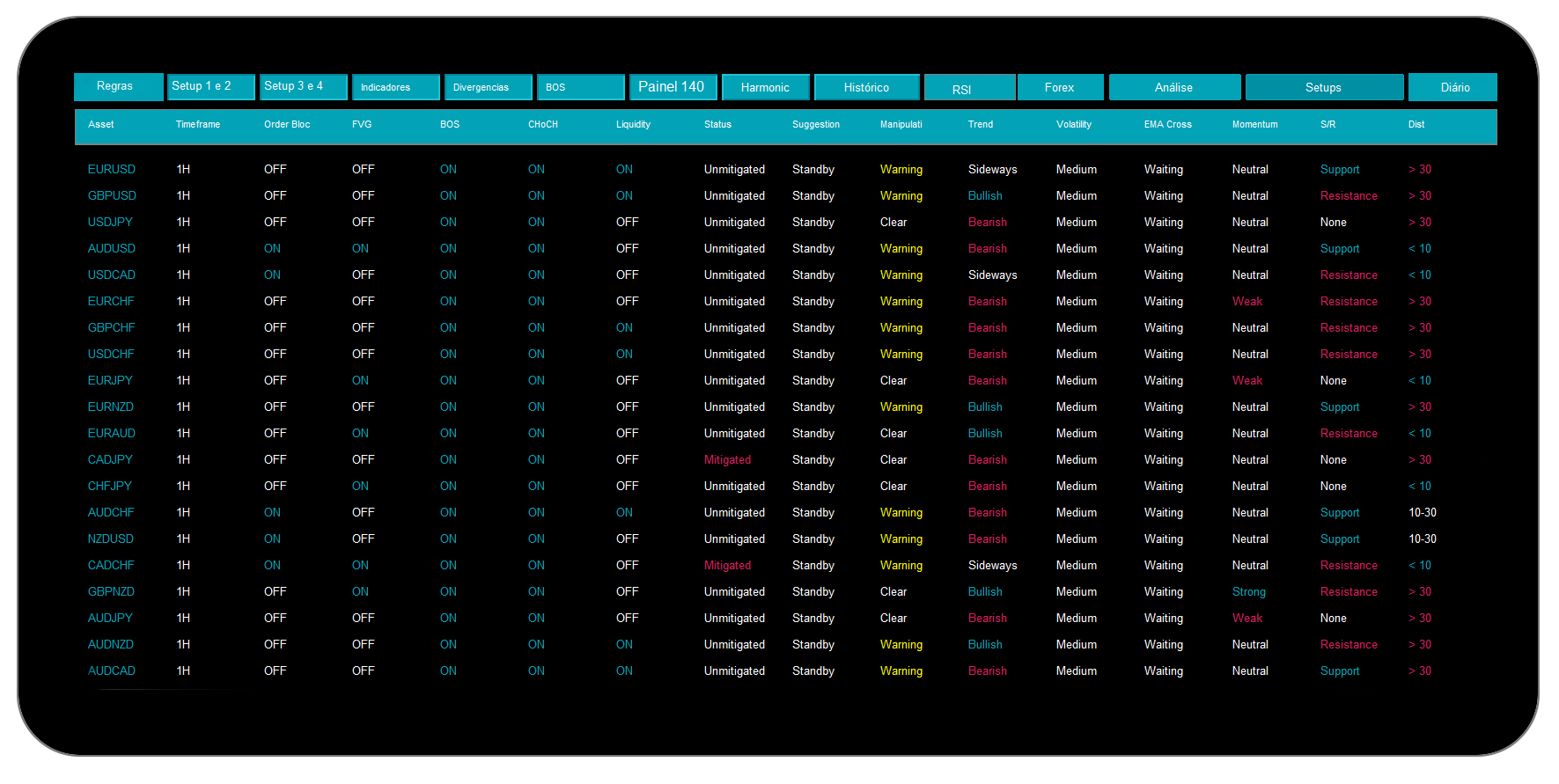Click the S/R column header
The image size is (1559, 784).
(1328, 125)
